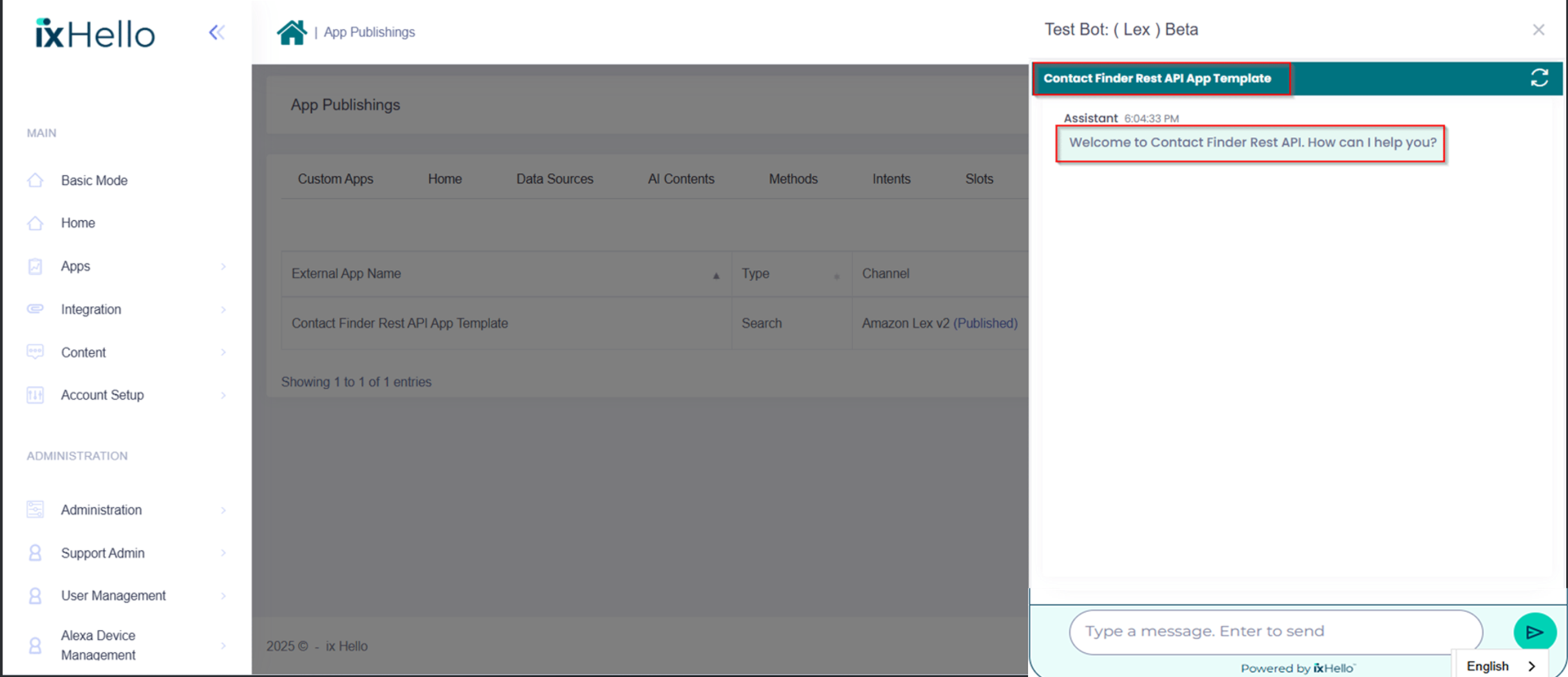This screenshot has width=1568, height=677.
Task: Click the Channel column header
Action: 886,274
